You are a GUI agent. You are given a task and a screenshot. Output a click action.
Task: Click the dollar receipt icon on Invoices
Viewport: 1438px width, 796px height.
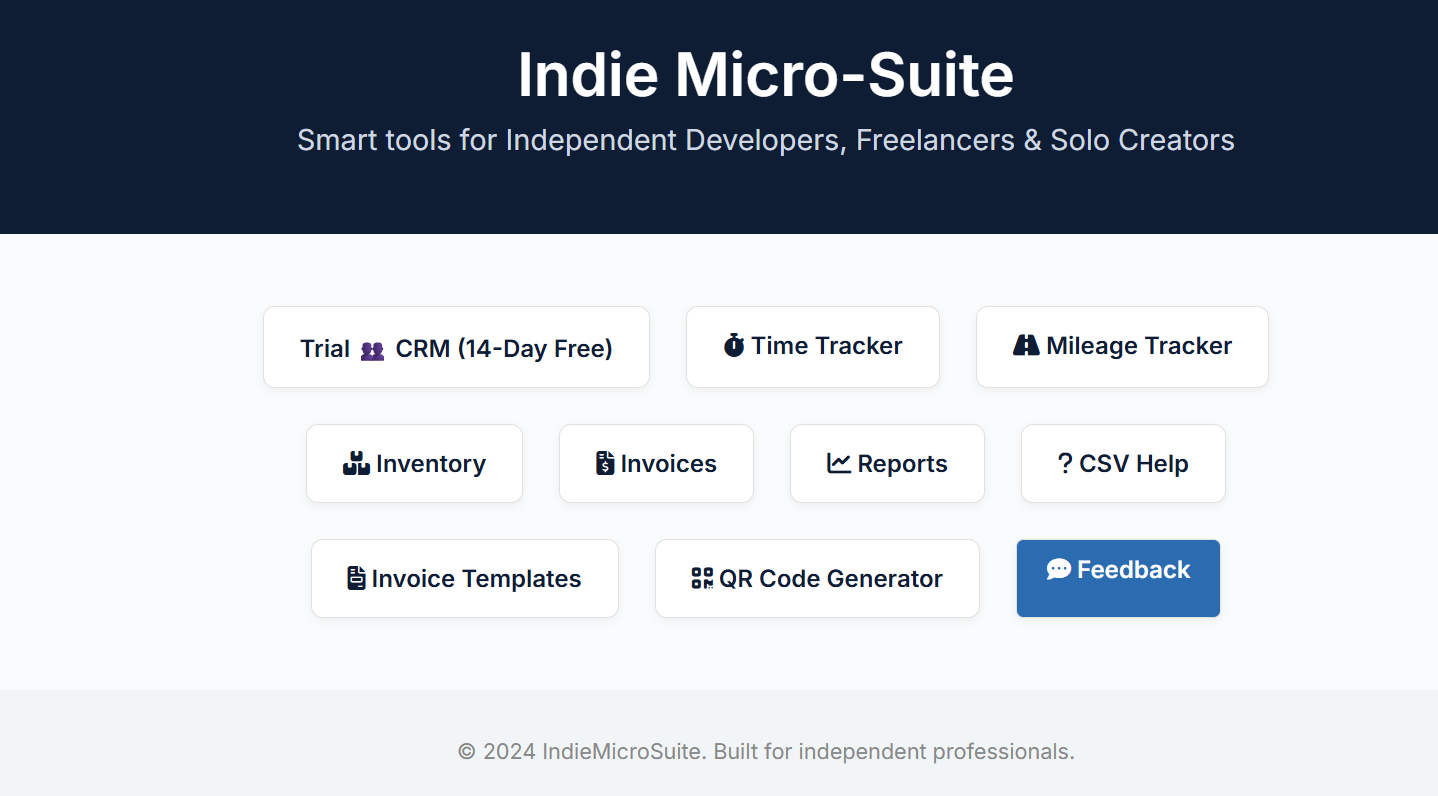coord(607,463)
